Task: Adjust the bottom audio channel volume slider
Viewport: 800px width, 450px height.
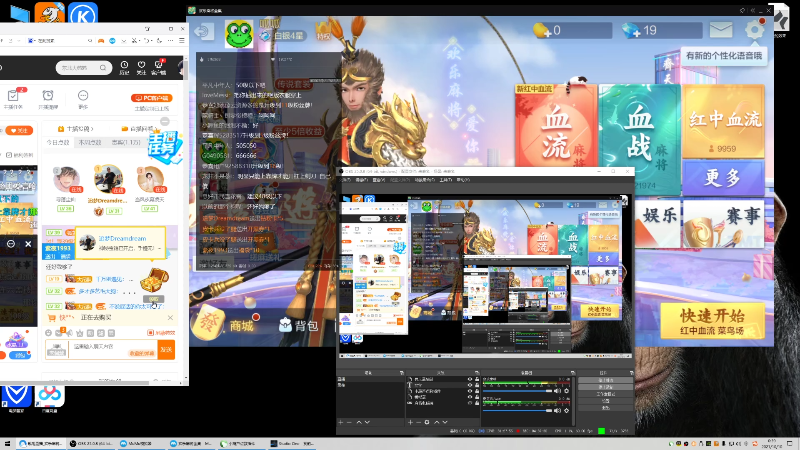Action: (517, 410)
